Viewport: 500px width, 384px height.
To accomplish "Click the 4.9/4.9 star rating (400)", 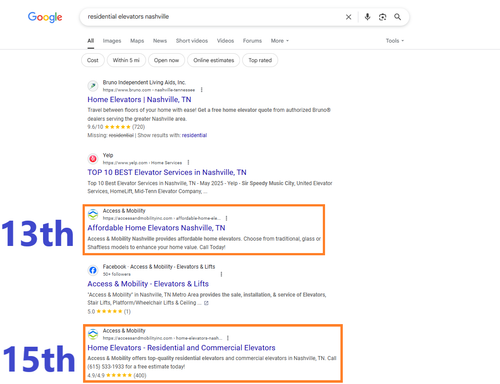I will (117, 376).
